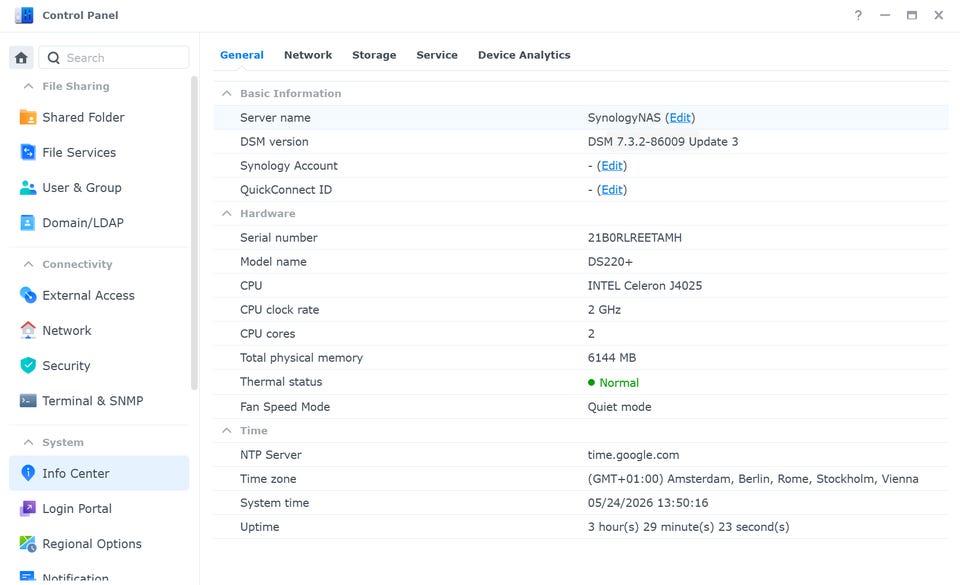Switch to the Storage tab
This screenshot has height=585, width=960.
[x=374, y=55]
